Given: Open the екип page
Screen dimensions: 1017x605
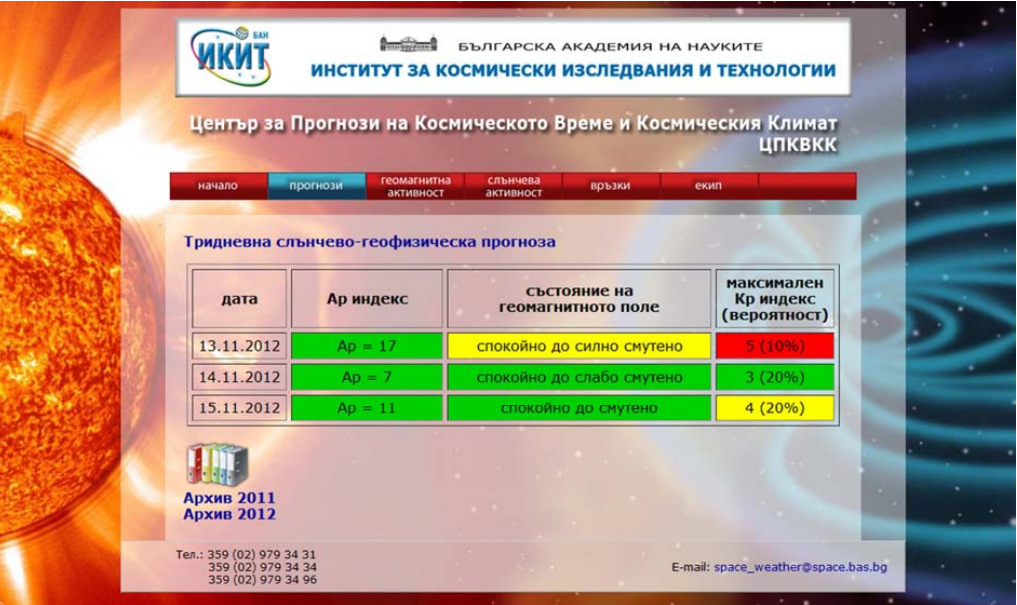Looking at the screenshot, I should pyautogui.click(x=707, y=185).
